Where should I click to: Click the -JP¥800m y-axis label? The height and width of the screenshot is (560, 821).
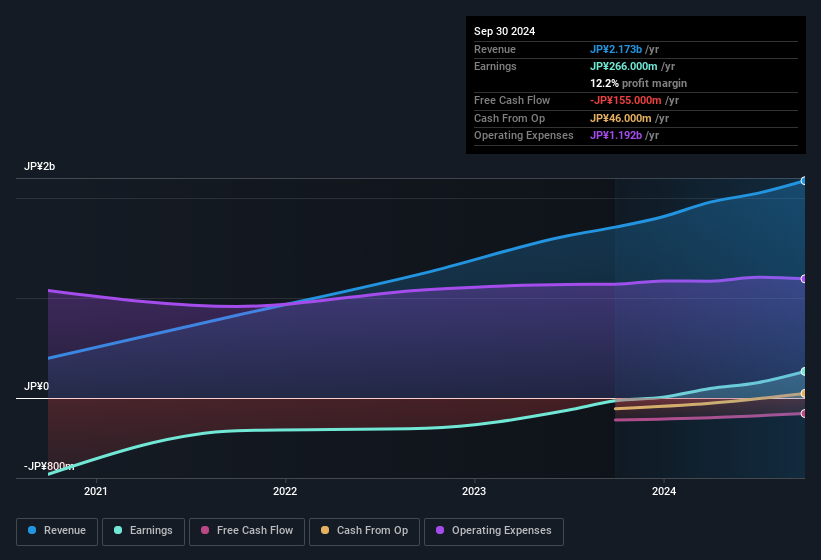(x=49, y=466)
